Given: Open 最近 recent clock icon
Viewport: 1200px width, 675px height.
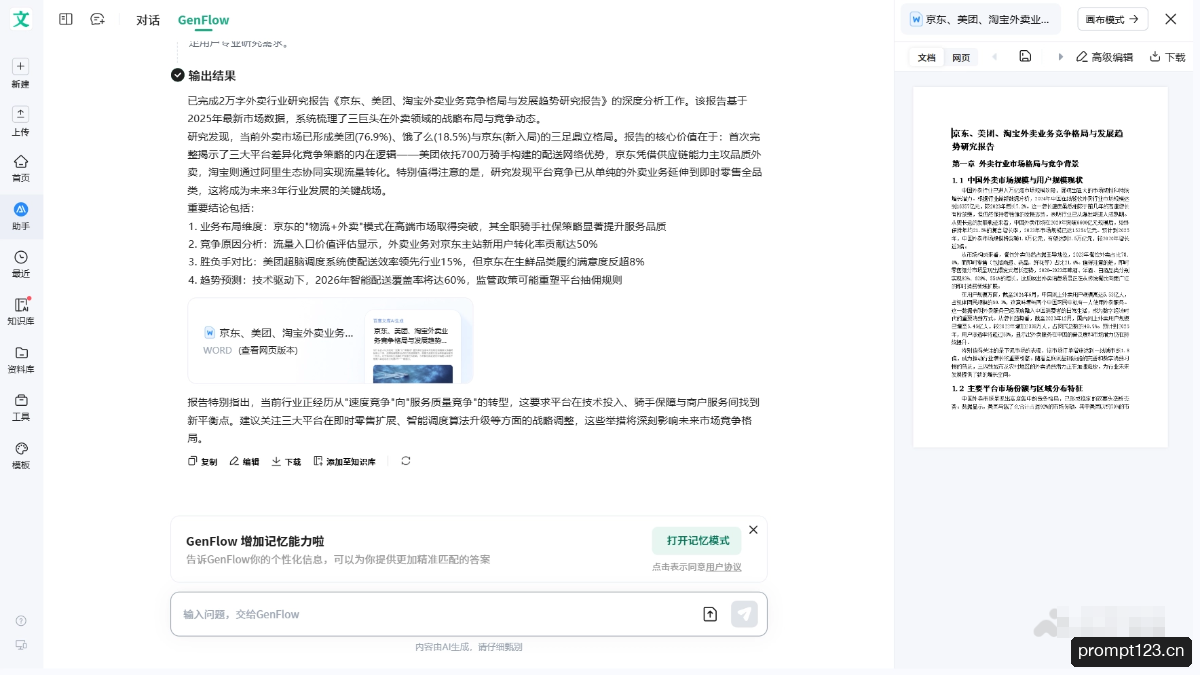Looking at the screenshot, I should coord(21,257).
